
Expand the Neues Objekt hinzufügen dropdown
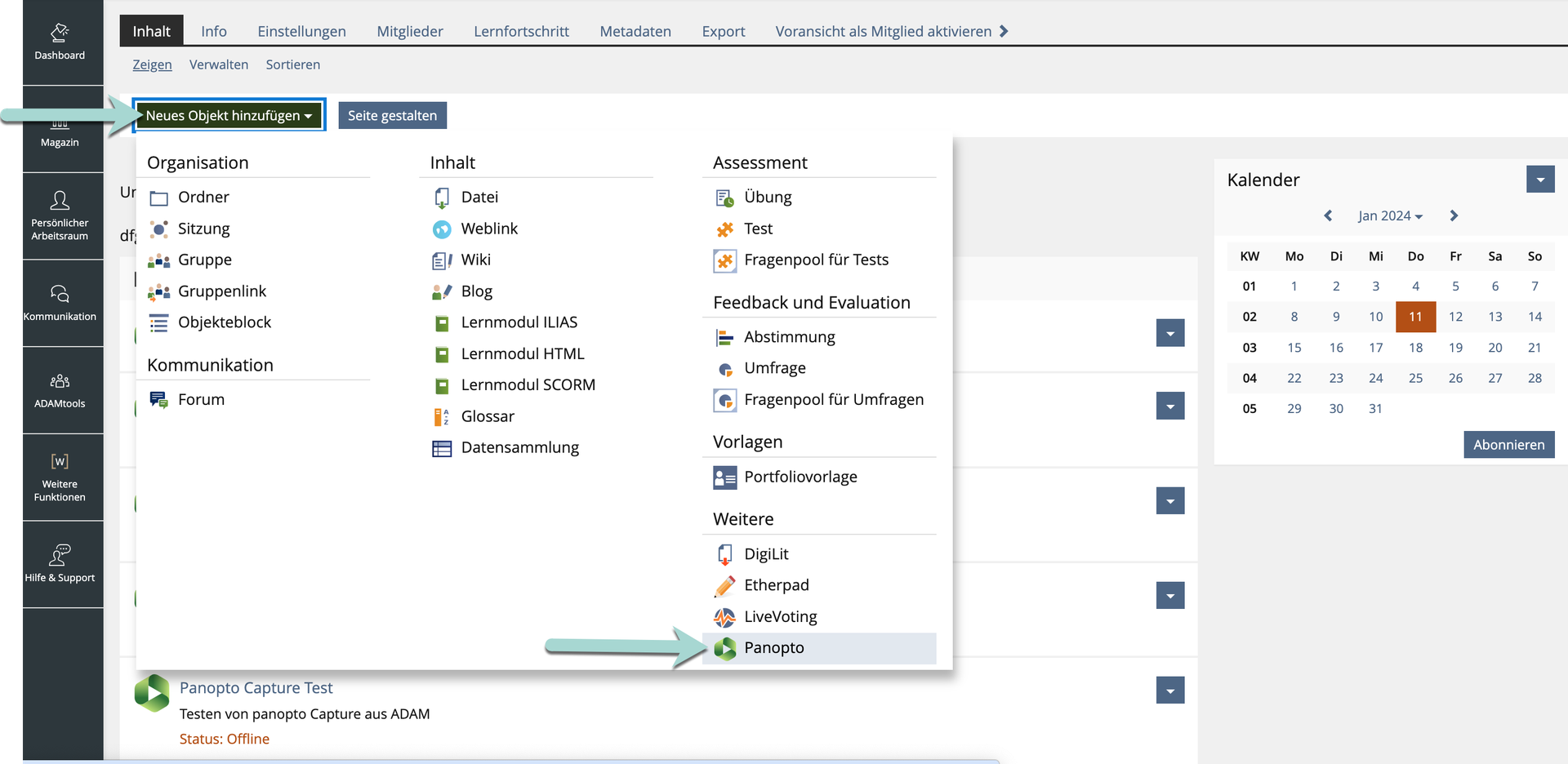[x=229, y=115]
